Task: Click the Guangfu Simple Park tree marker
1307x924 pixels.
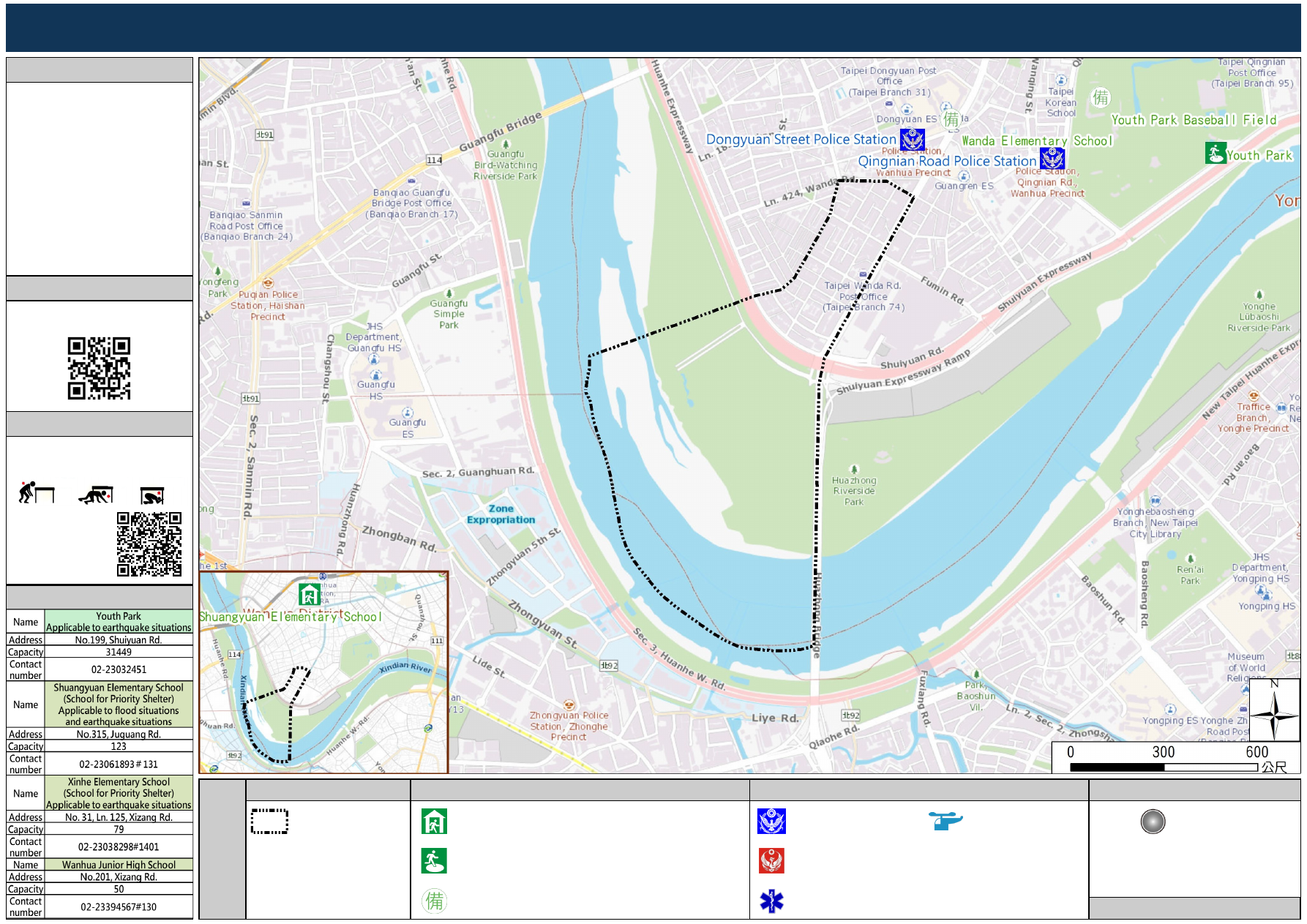Action: click(x=449, y=293)
